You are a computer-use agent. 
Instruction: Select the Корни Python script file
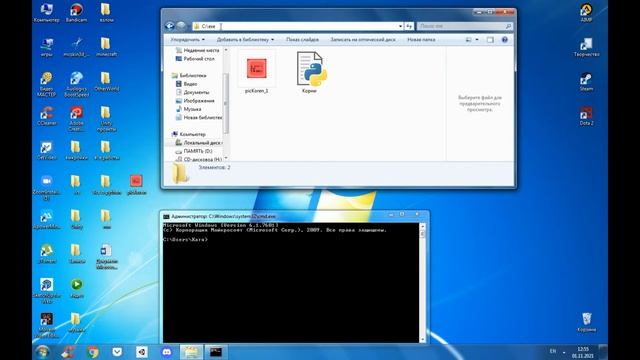(x=310, y=73)
